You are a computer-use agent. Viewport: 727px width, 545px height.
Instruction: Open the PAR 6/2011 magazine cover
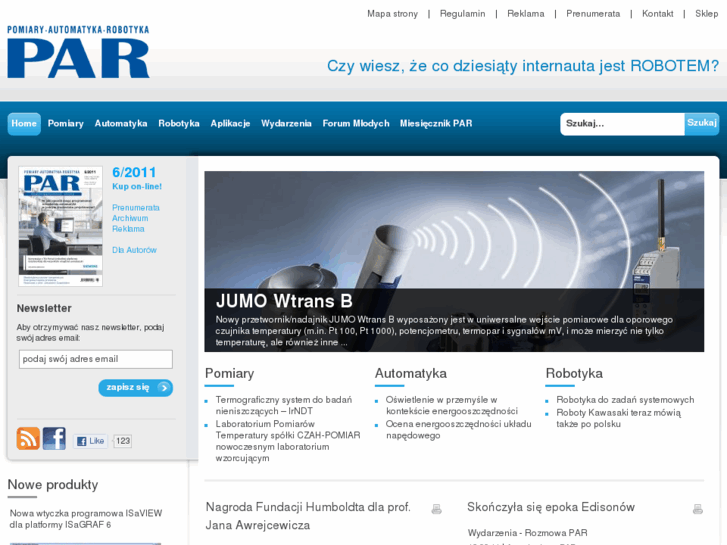(61, 226)
